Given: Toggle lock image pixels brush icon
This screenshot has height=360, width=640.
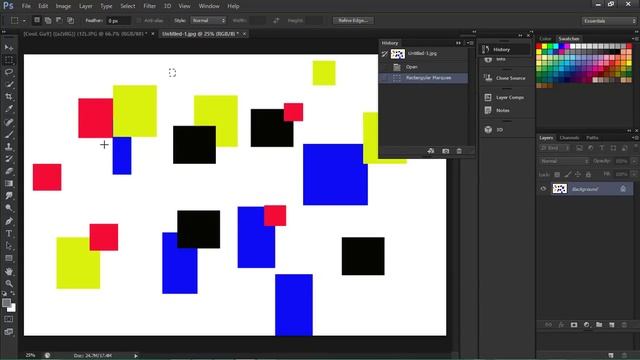Looking at the screenshot, I should coord(567,174).
